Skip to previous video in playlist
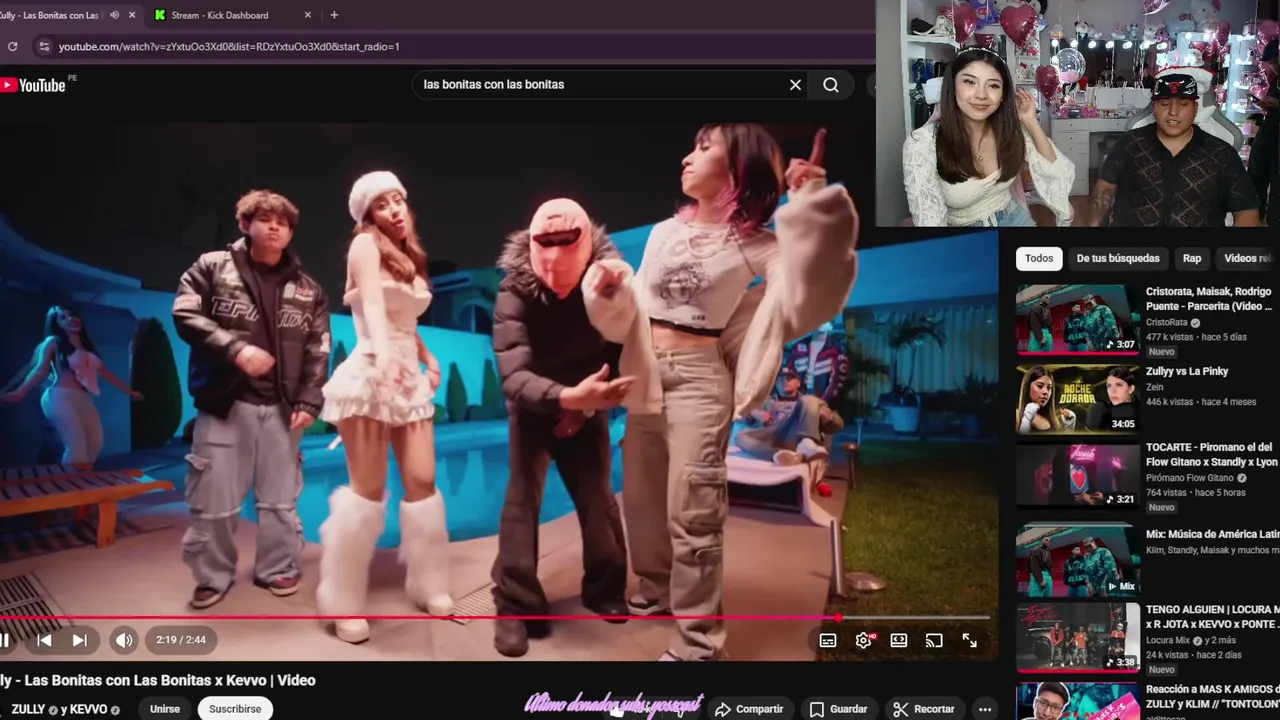Screen dimensions: 1280x720 point(44,640)
